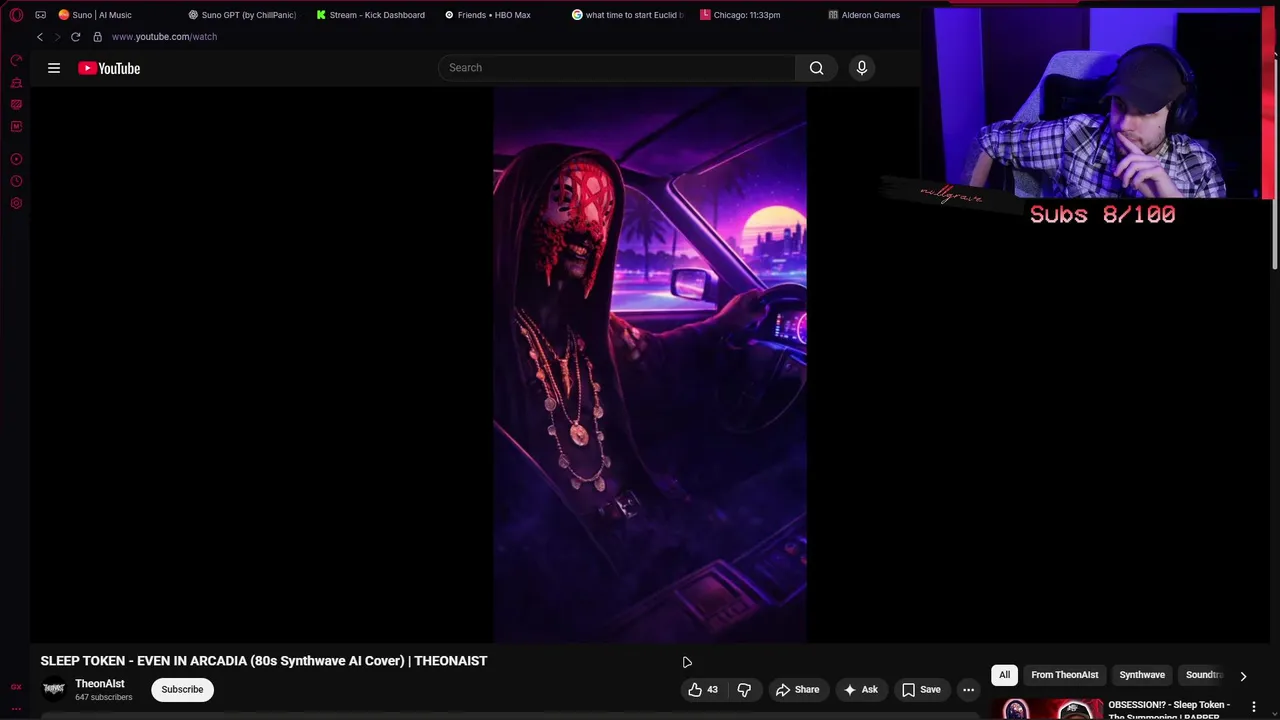This screenshot has height=720, width=1280.
Task: Click the YouTube search input field
Action: pos(617,68)
